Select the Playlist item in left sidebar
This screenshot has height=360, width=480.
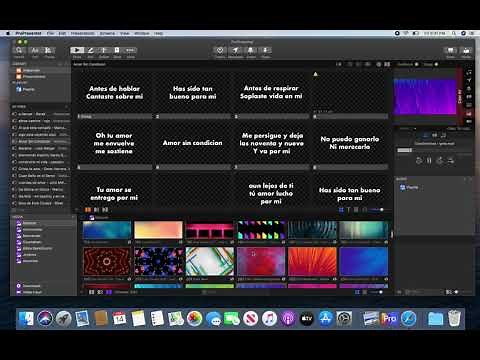tap(40, 89)
